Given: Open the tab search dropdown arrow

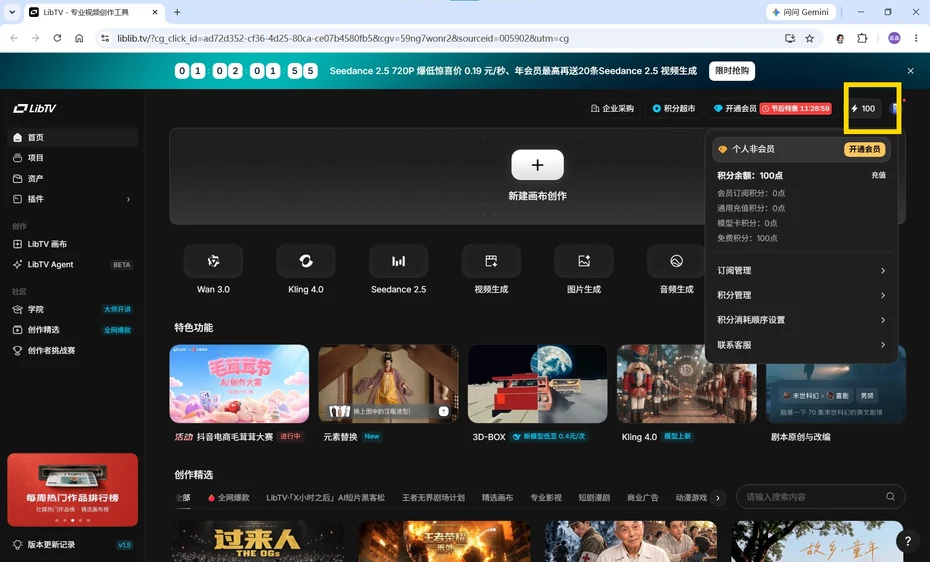Looking at the screenshot, I should click(12, 12).
